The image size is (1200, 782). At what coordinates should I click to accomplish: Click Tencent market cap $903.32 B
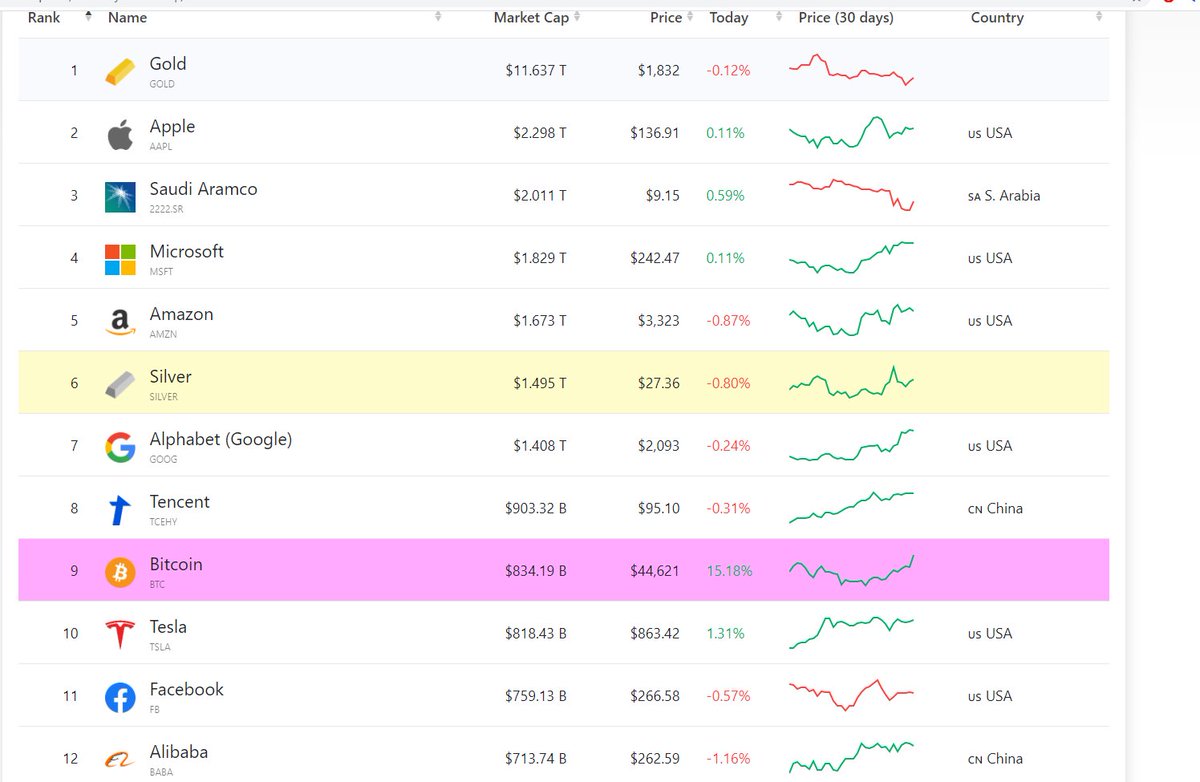[536, 509]
